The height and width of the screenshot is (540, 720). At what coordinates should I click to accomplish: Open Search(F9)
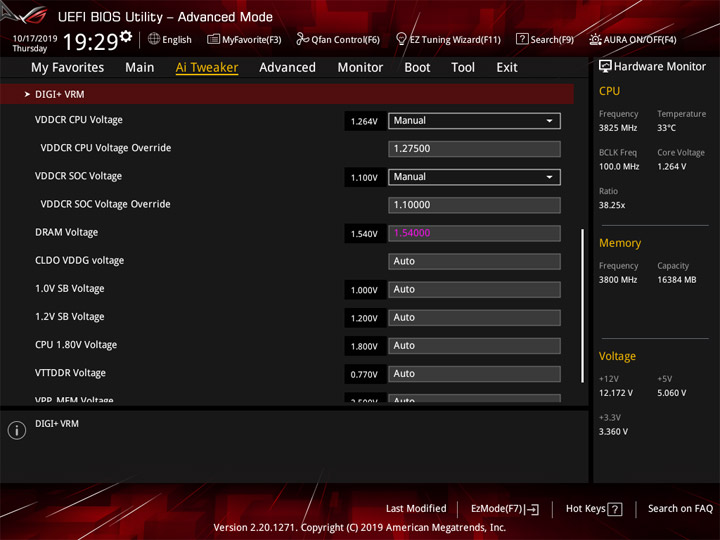[545, 39]
